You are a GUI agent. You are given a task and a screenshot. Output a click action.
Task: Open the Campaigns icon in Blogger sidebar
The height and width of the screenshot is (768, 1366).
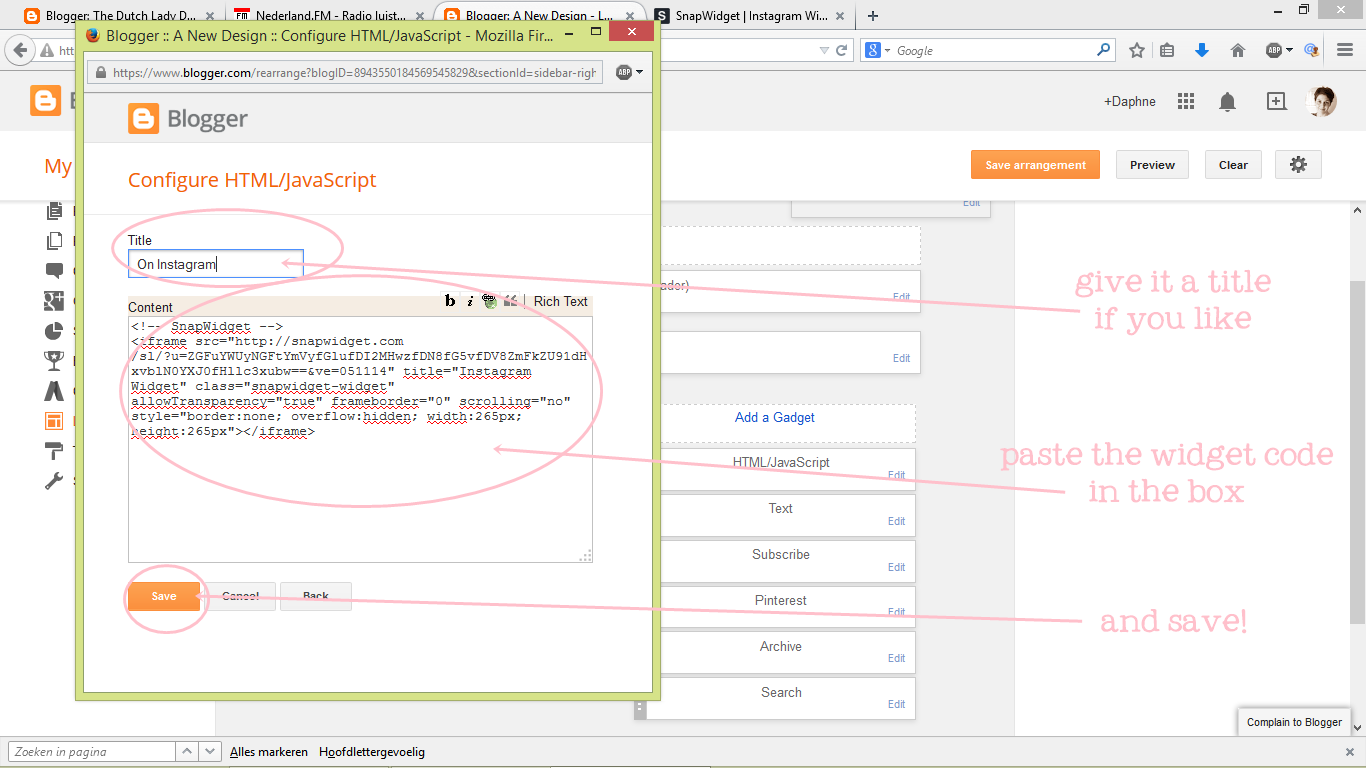click(54, 390)
